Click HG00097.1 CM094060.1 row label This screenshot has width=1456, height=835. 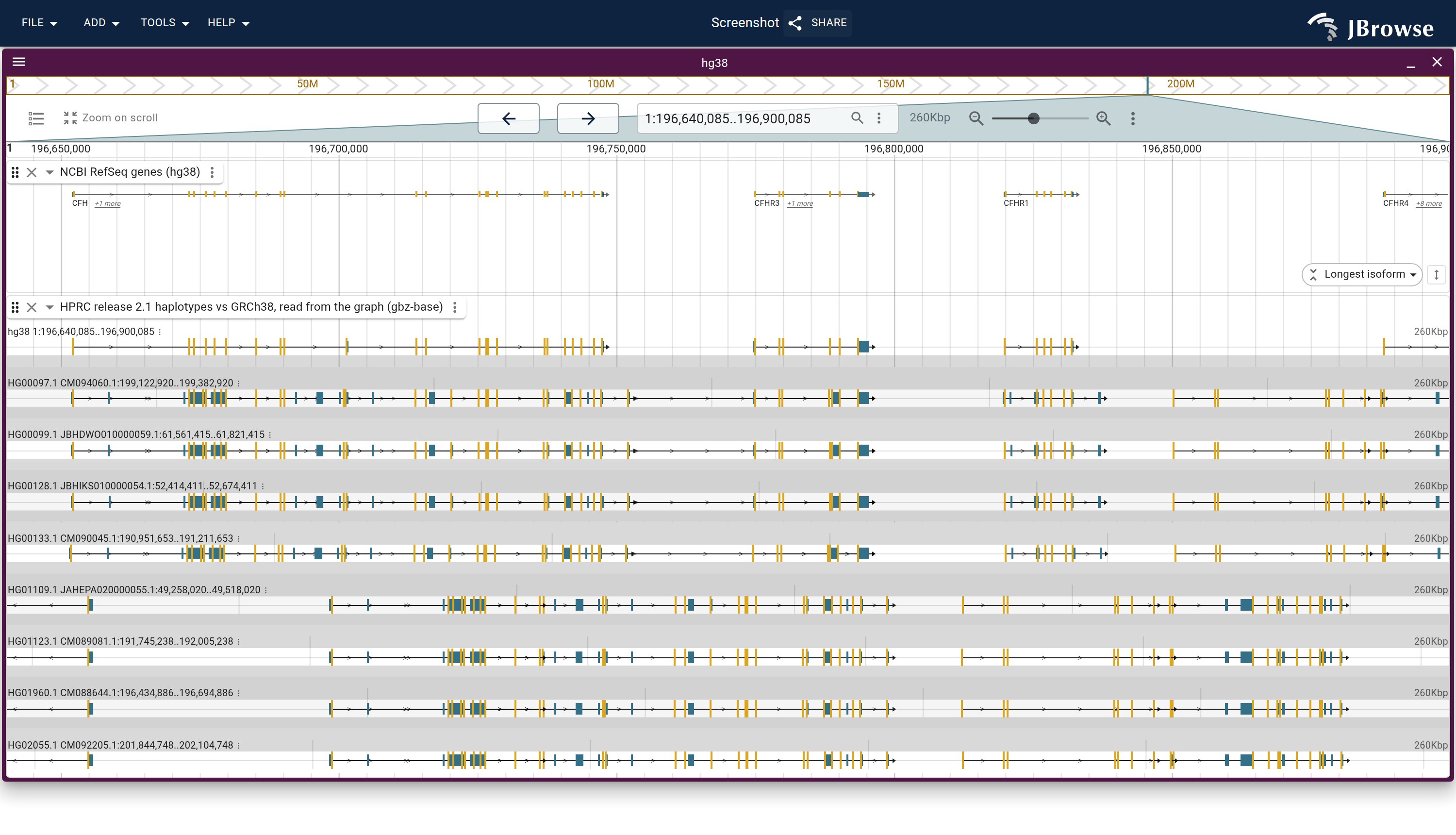coord(120,383)
